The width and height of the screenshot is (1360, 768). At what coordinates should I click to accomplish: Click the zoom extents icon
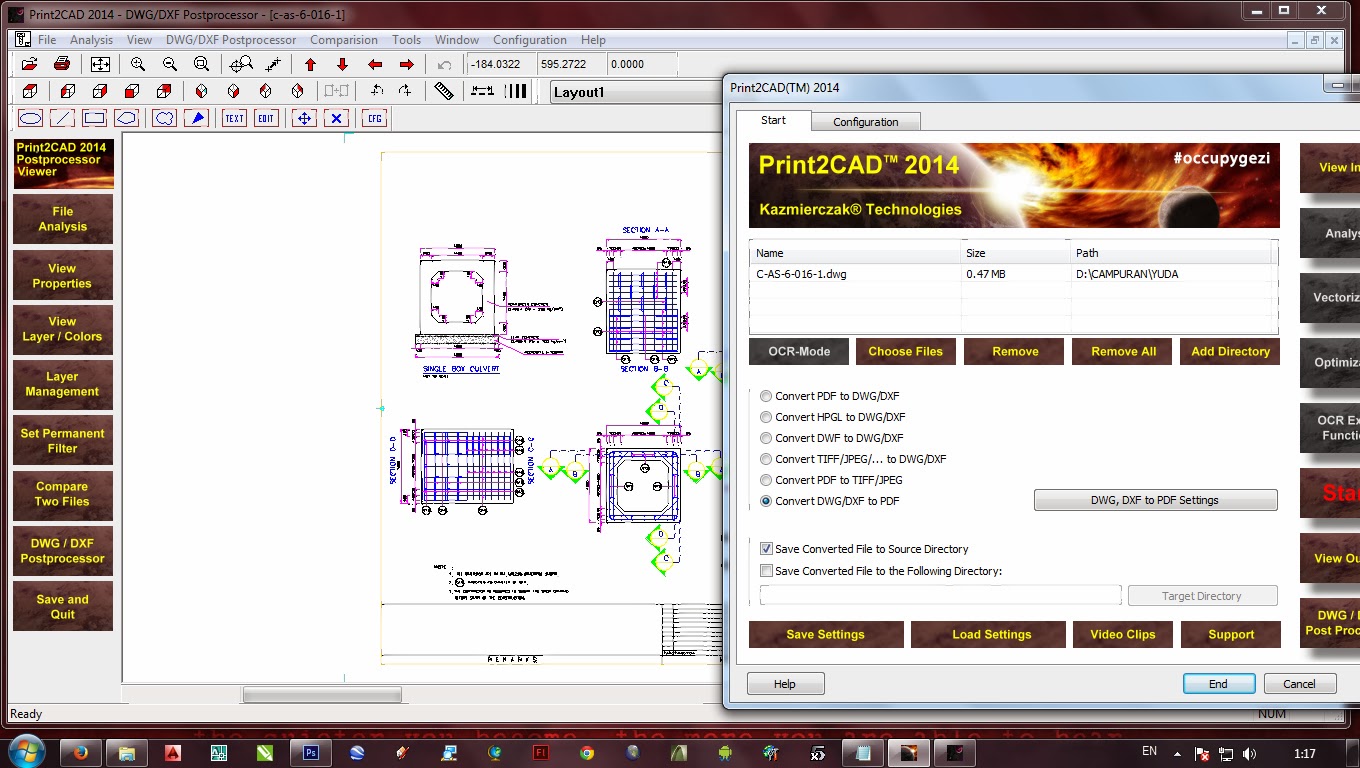coord(100,64)
